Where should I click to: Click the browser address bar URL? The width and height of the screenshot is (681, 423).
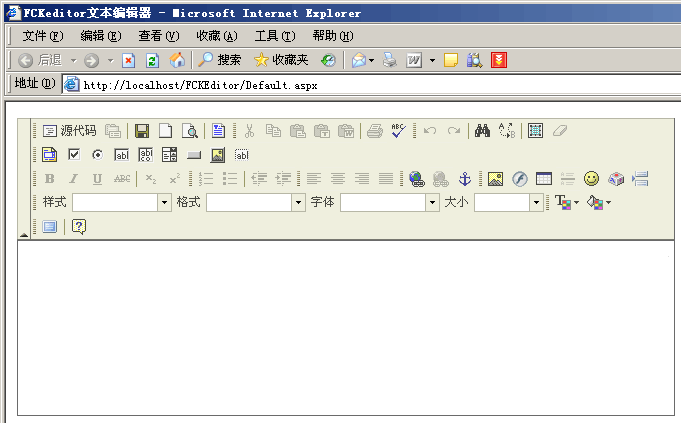pyautogui.click(x=200, y=85)
